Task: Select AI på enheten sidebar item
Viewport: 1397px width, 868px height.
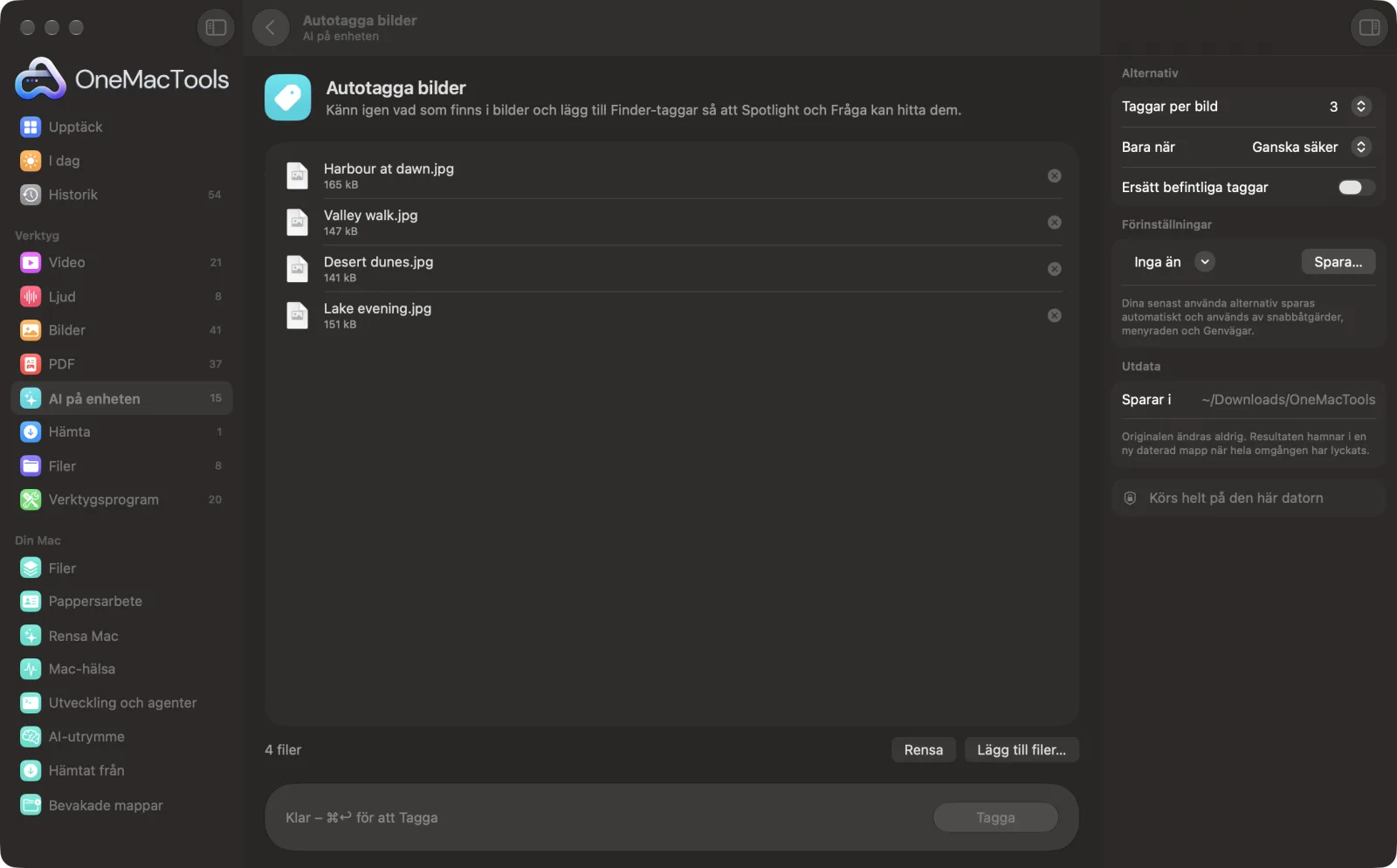Action: pos(121,398)
